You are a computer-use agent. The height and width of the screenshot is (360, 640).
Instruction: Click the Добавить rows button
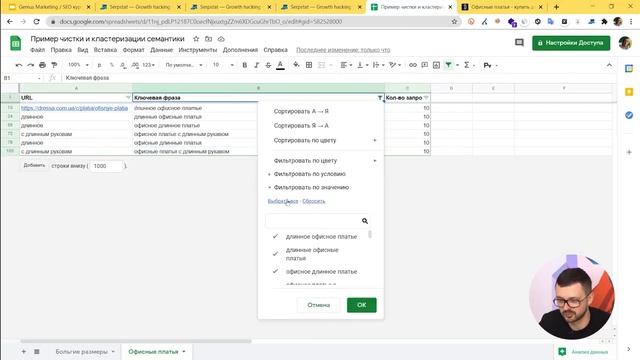pyautogui.click(x=34, y=165)
